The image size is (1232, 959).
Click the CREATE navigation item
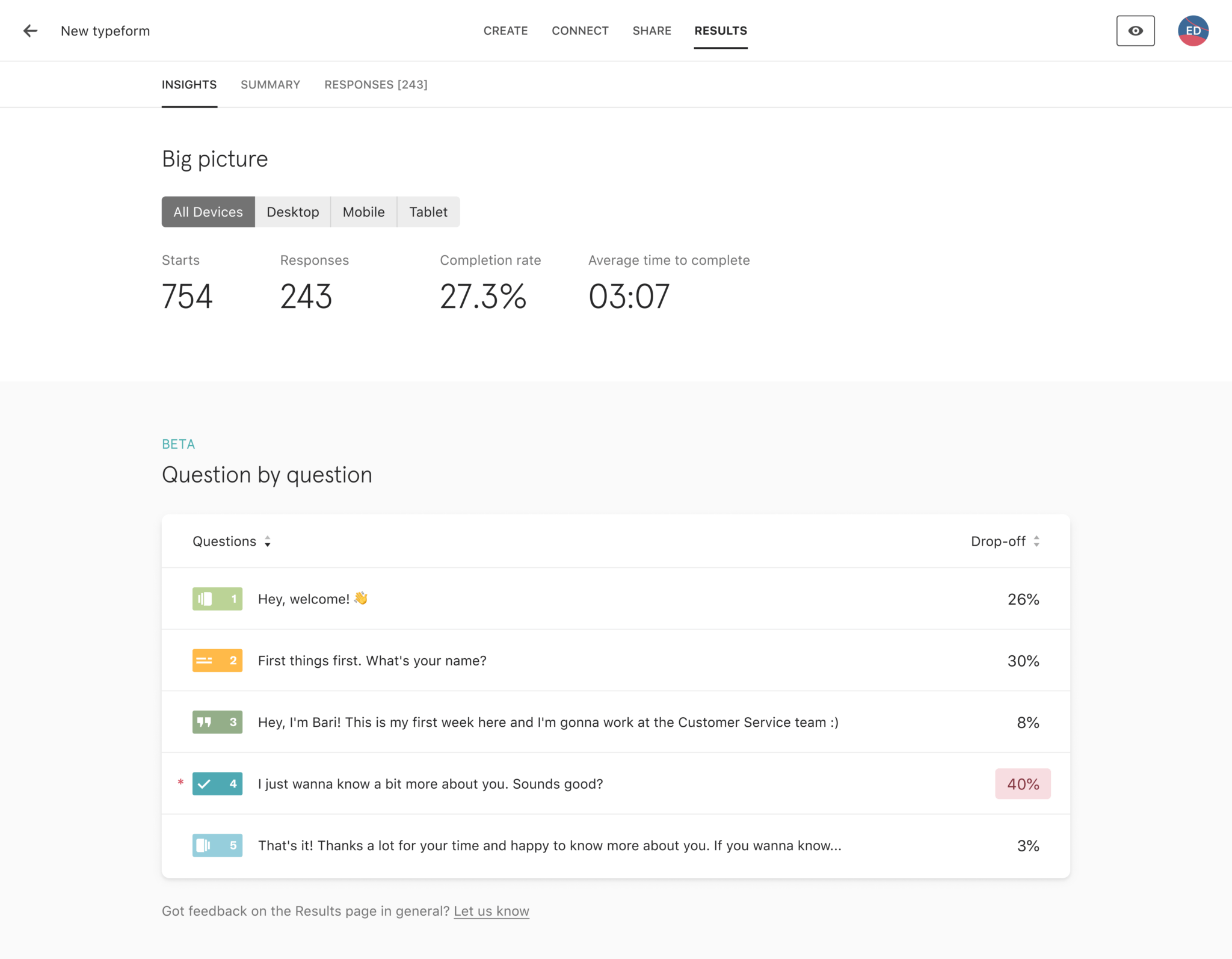coord(506,31)
